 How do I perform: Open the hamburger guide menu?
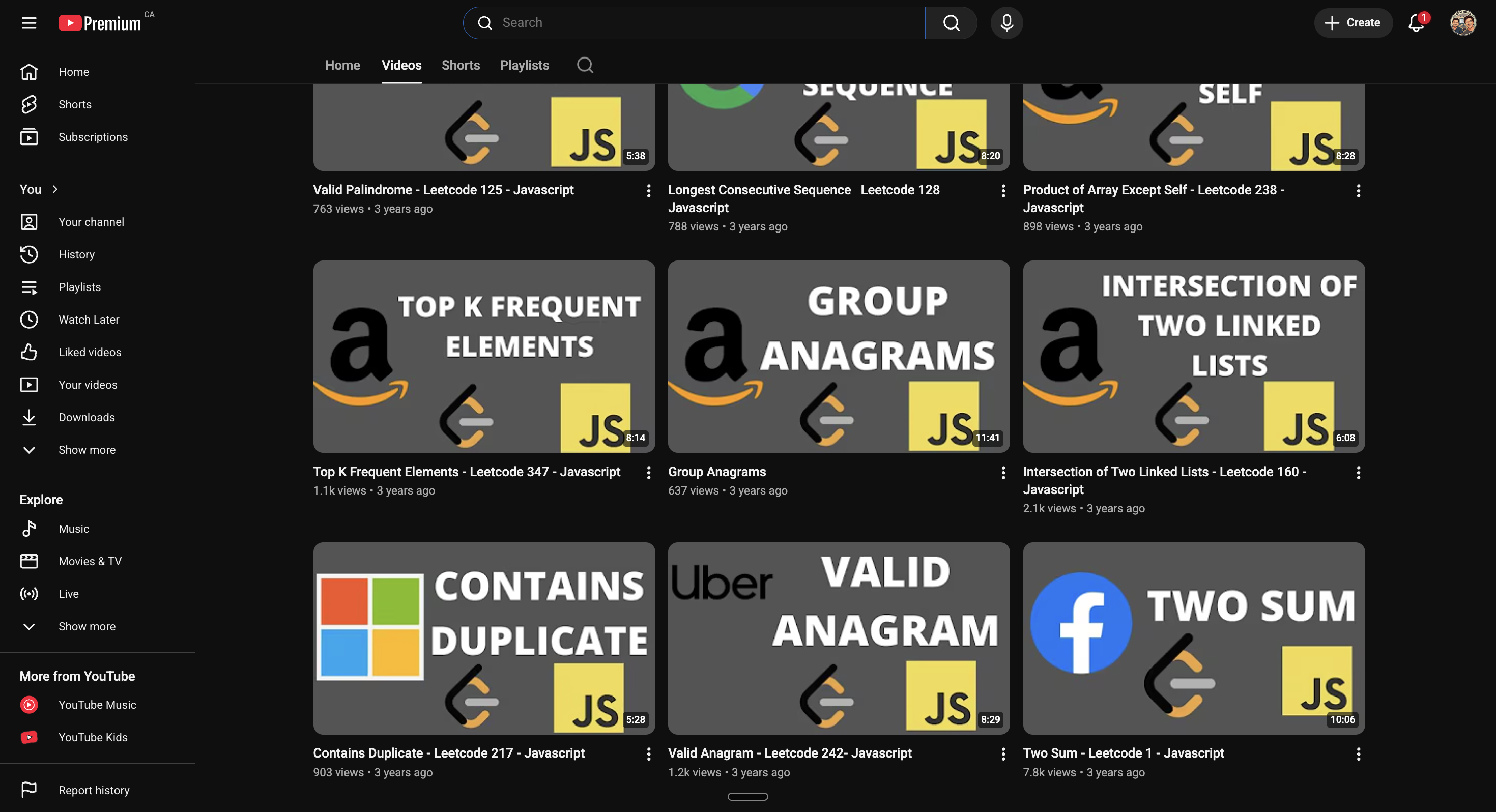pos(29,23)
